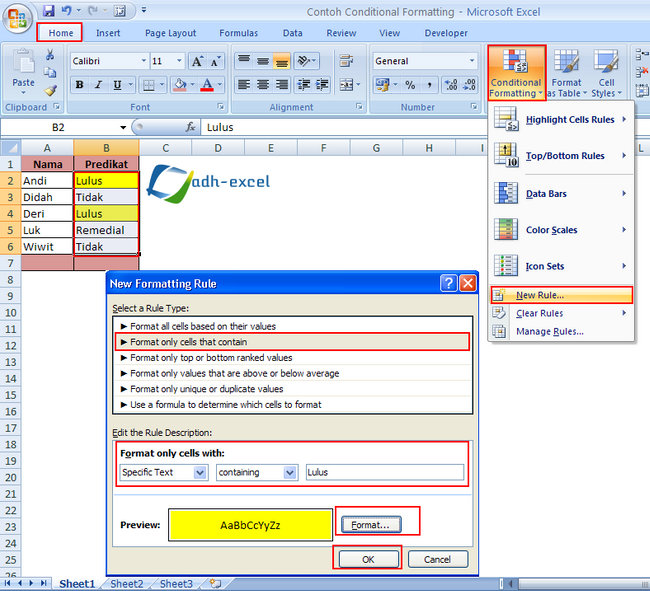Decrease font size with Shrink Font
650x591 pixels.
tap(215, 61)
